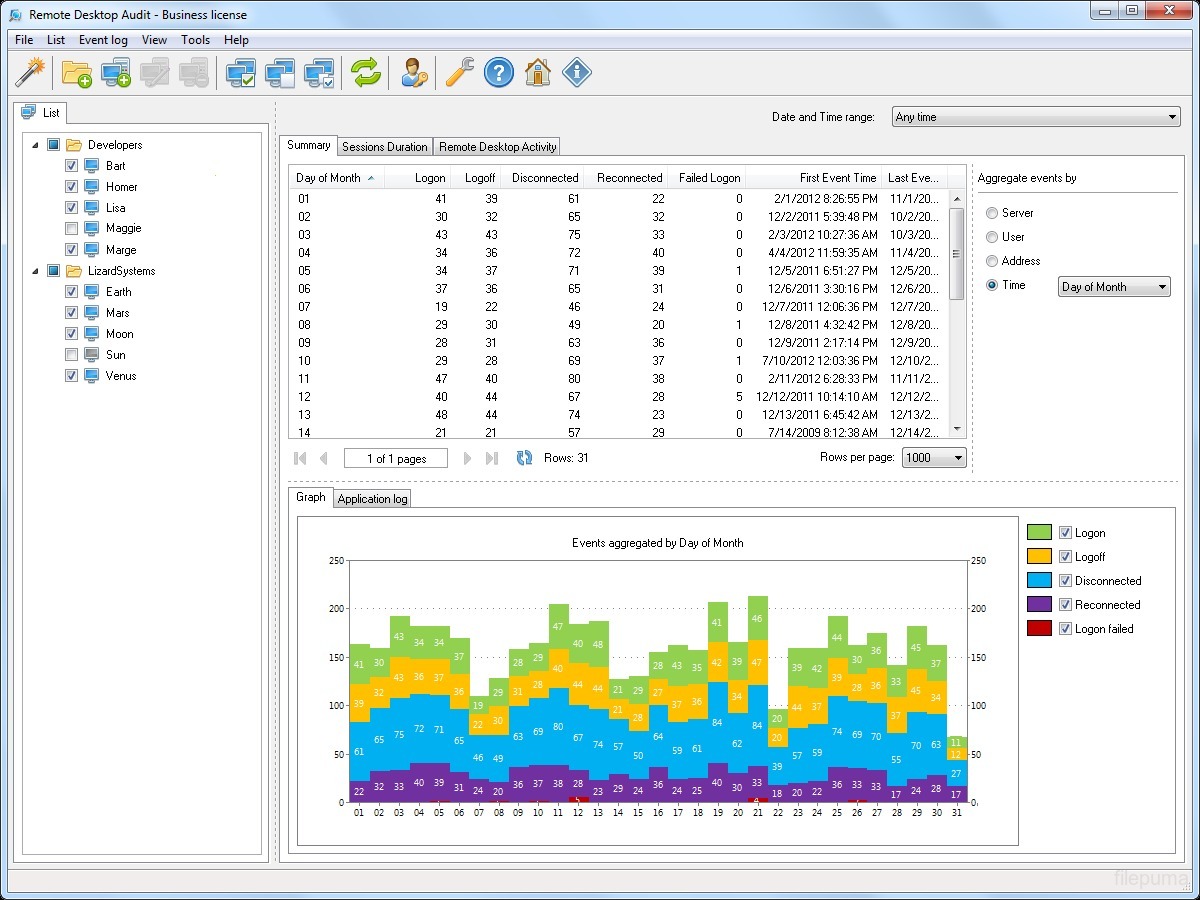This screenshot has width=1200, height=900.
Task: Uncheck the Logon failed series checkbox
Action: (x=1065, y=629)
